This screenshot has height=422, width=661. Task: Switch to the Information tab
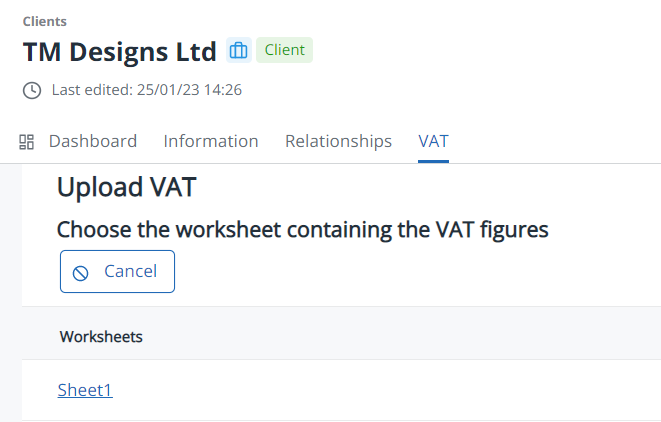point(211,141)
